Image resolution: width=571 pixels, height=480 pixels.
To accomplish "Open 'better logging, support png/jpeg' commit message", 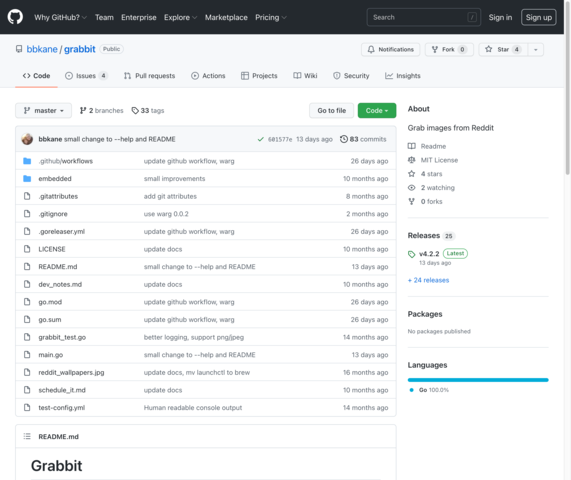I will pyautogui.click(x=194, y=337).
